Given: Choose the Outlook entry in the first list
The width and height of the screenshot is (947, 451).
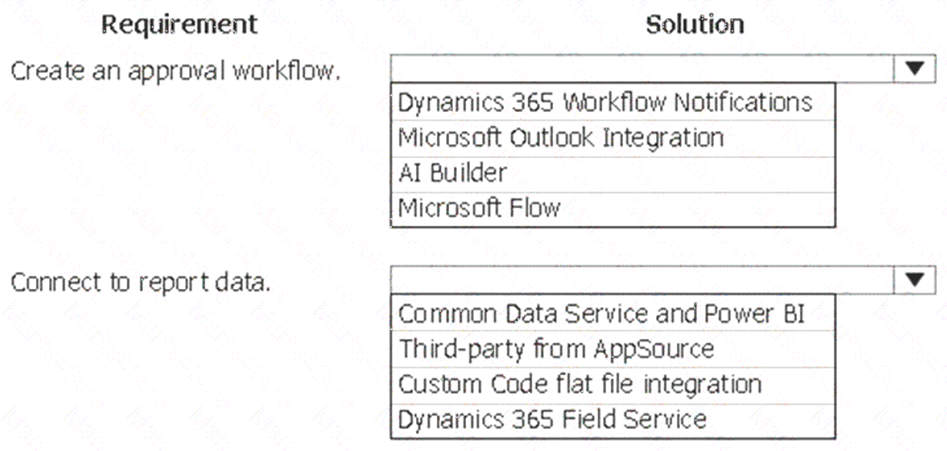Looking at the screenshot, I should (613, 138).
